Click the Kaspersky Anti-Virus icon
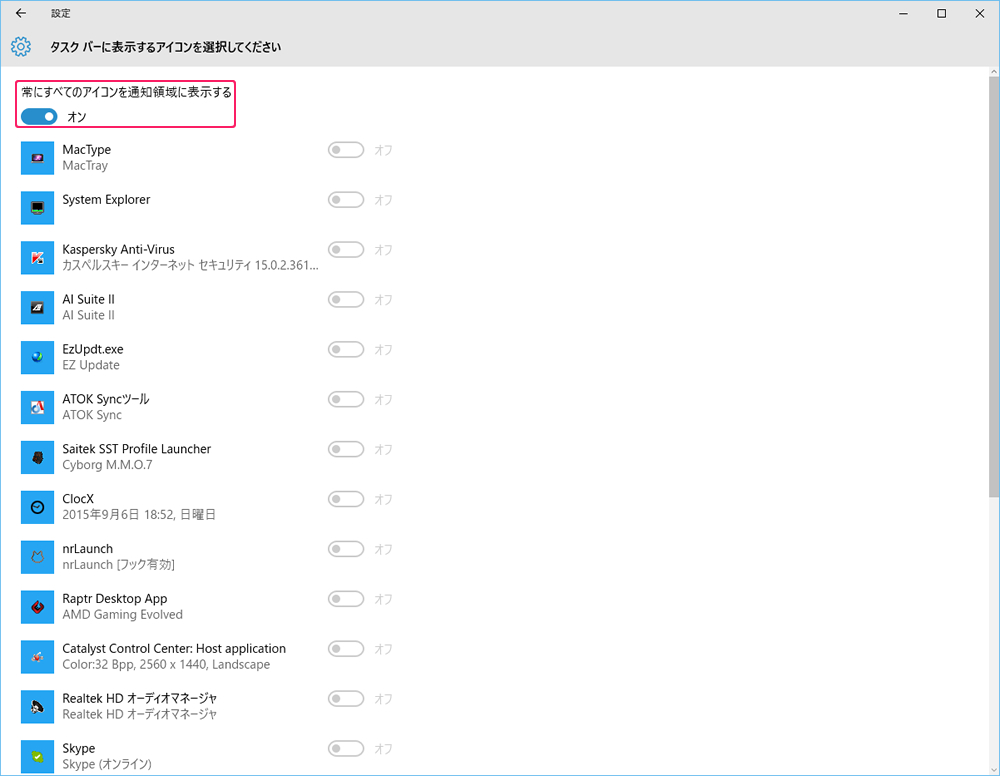The height and width of the screenshot is (776, 1000). click(37, 257)
